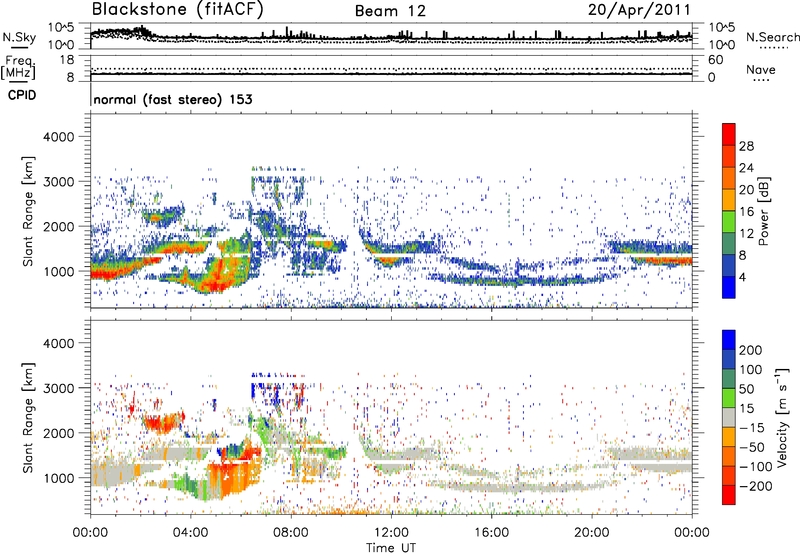Click the '16:00' time axis label
This screenshot has height=554, width=800.
[x=491, y=533]
